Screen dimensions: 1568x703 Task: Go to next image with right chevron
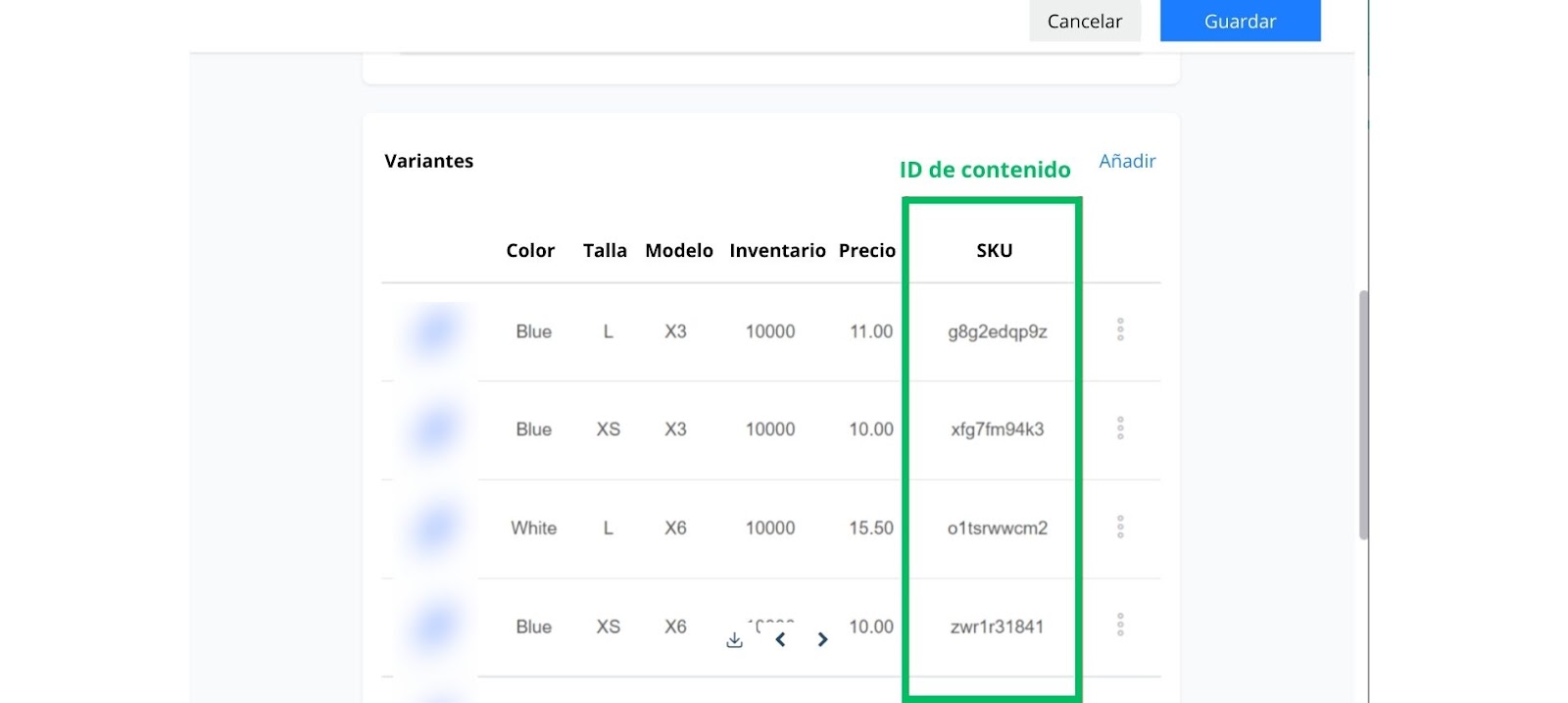pyautogui.click(x=822, y=640)
